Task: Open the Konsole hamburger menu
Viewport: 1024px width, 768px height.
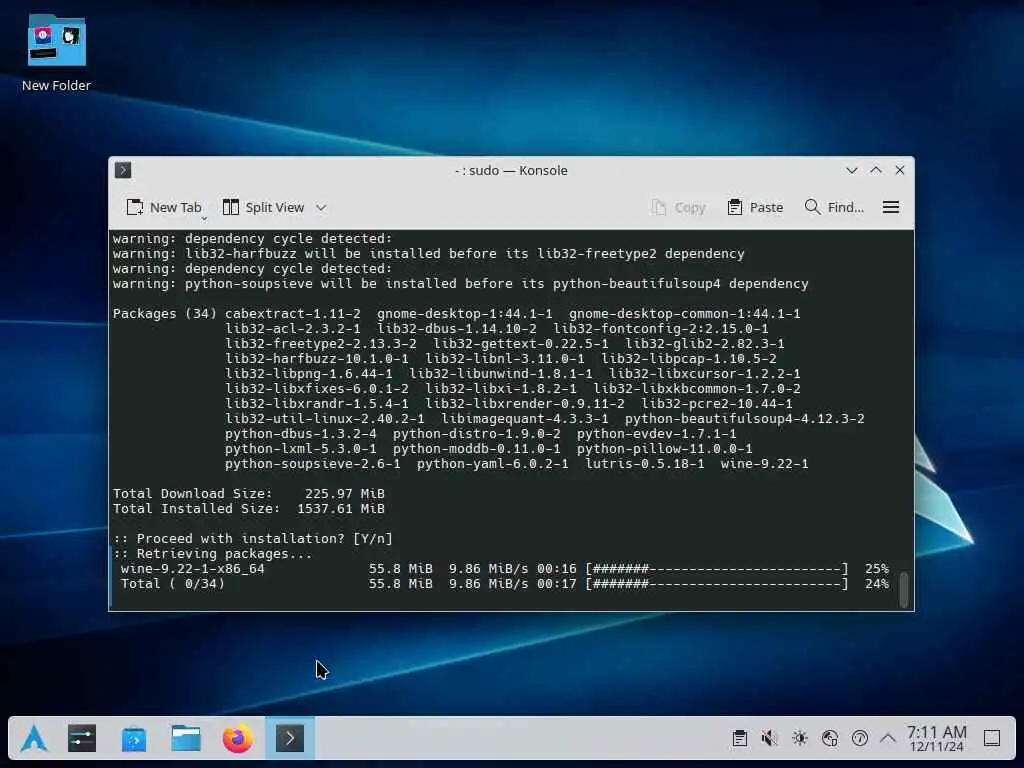Action: [891, 207]
